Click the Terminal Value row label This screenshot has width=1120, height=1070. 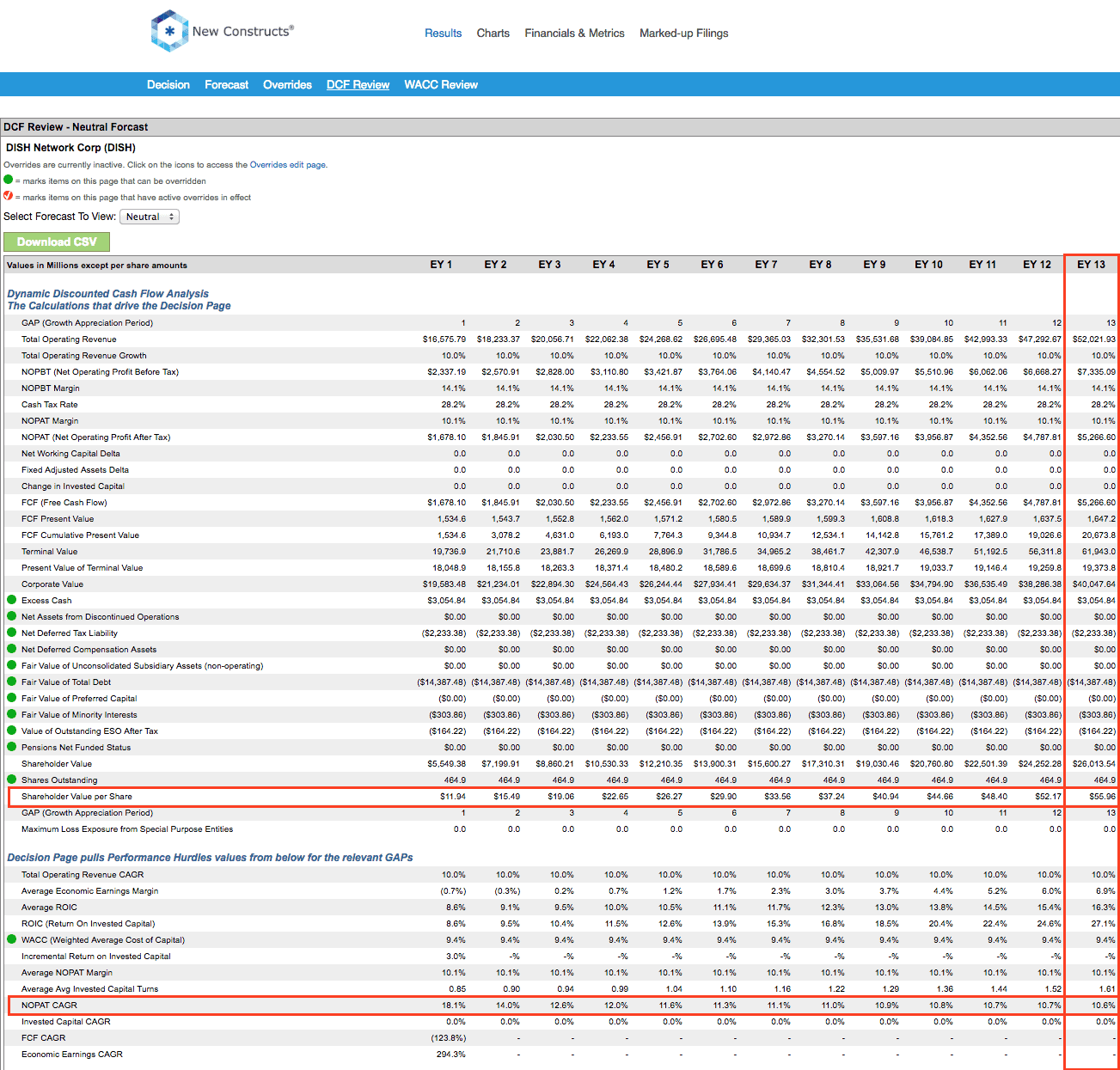pos(50,551)
